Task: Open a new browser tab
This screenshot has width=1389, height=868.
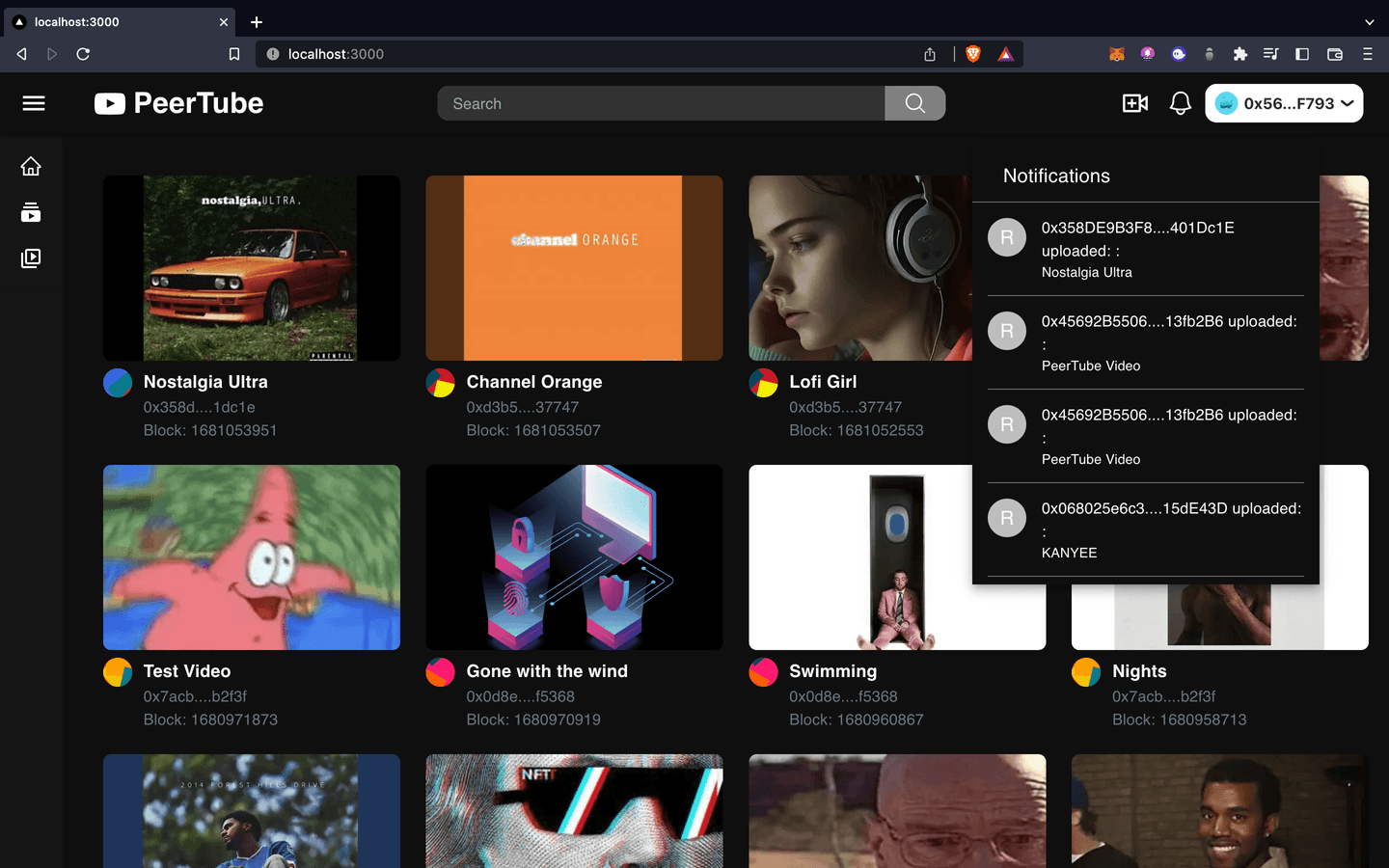Action: 257,21
